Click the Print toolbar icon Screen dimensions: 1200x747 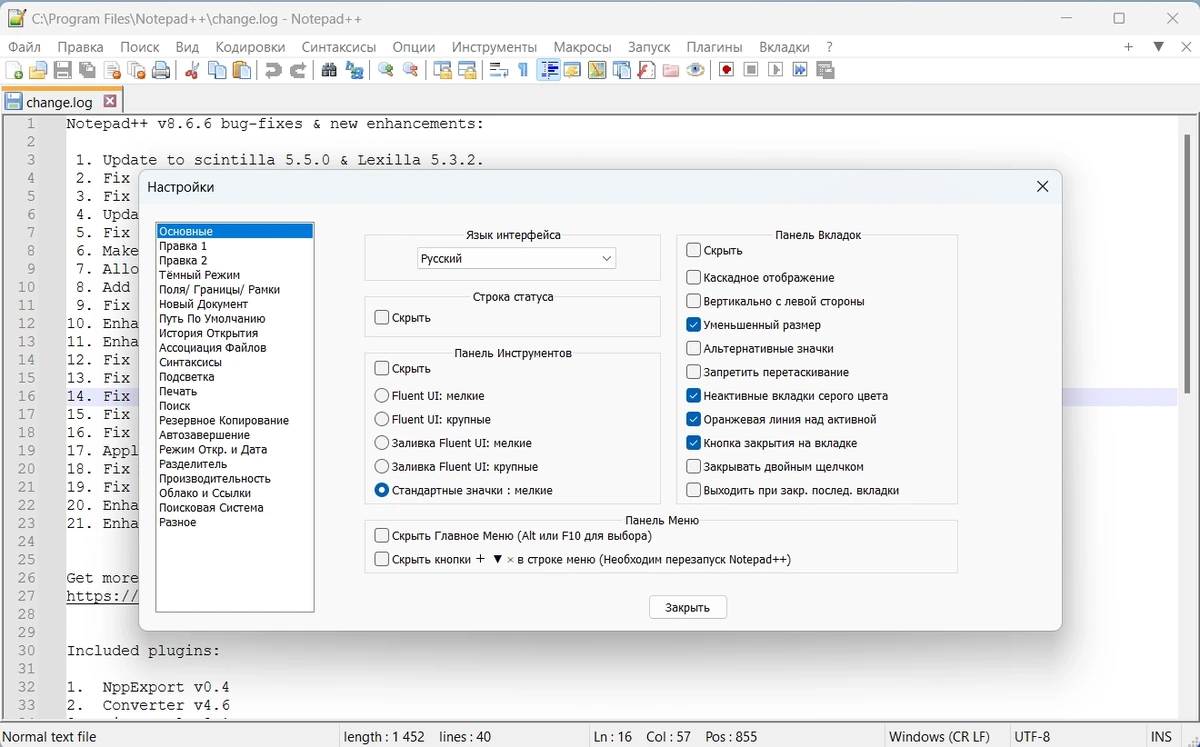tap(160, 70)
